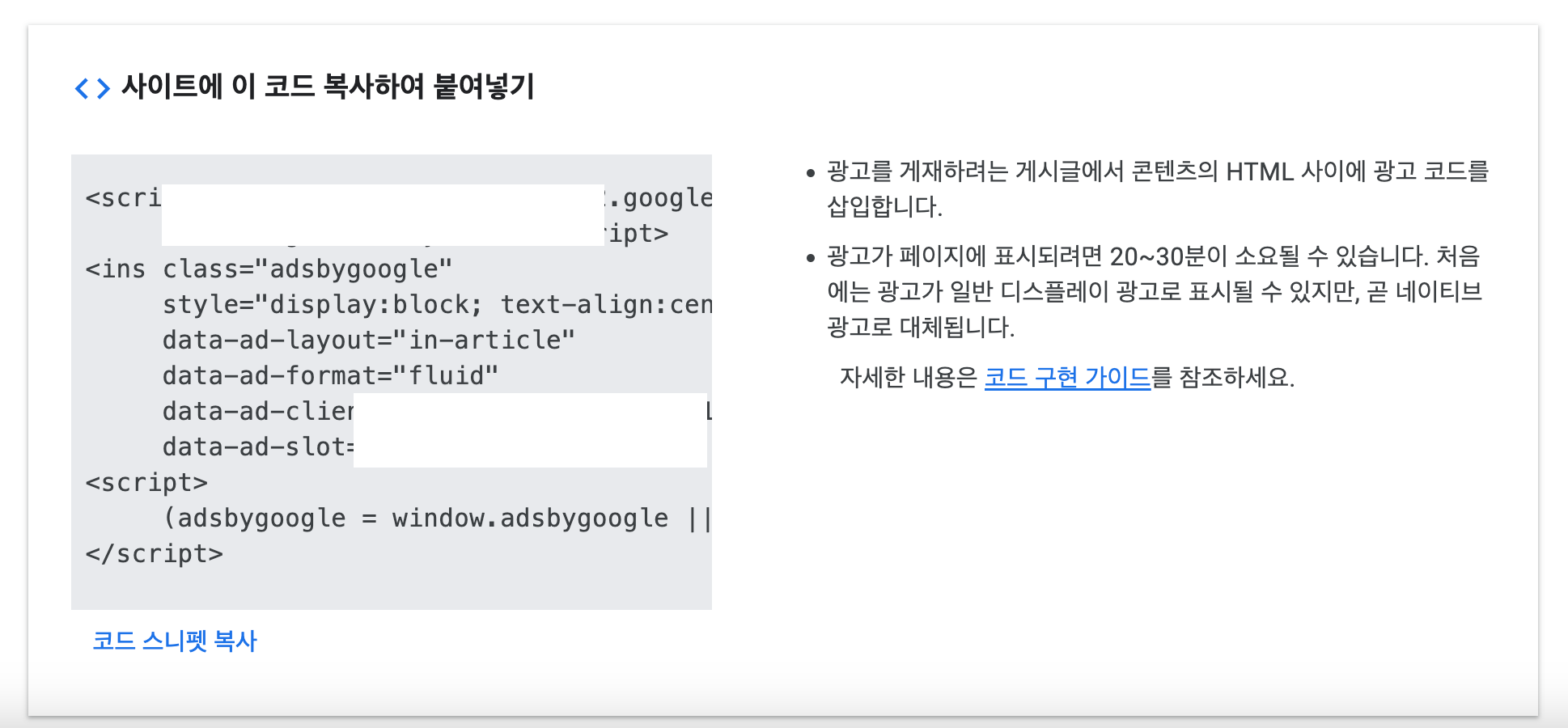
Task: Open the '코드 구현 가이드' link
Action: (x=1067, y=377)
